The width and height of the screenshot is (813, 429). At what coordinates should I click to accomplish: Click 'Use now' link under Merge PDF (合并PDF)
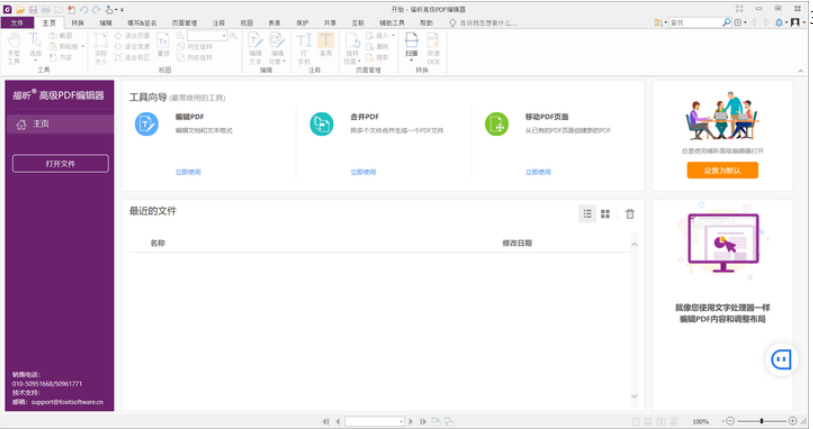363,172
